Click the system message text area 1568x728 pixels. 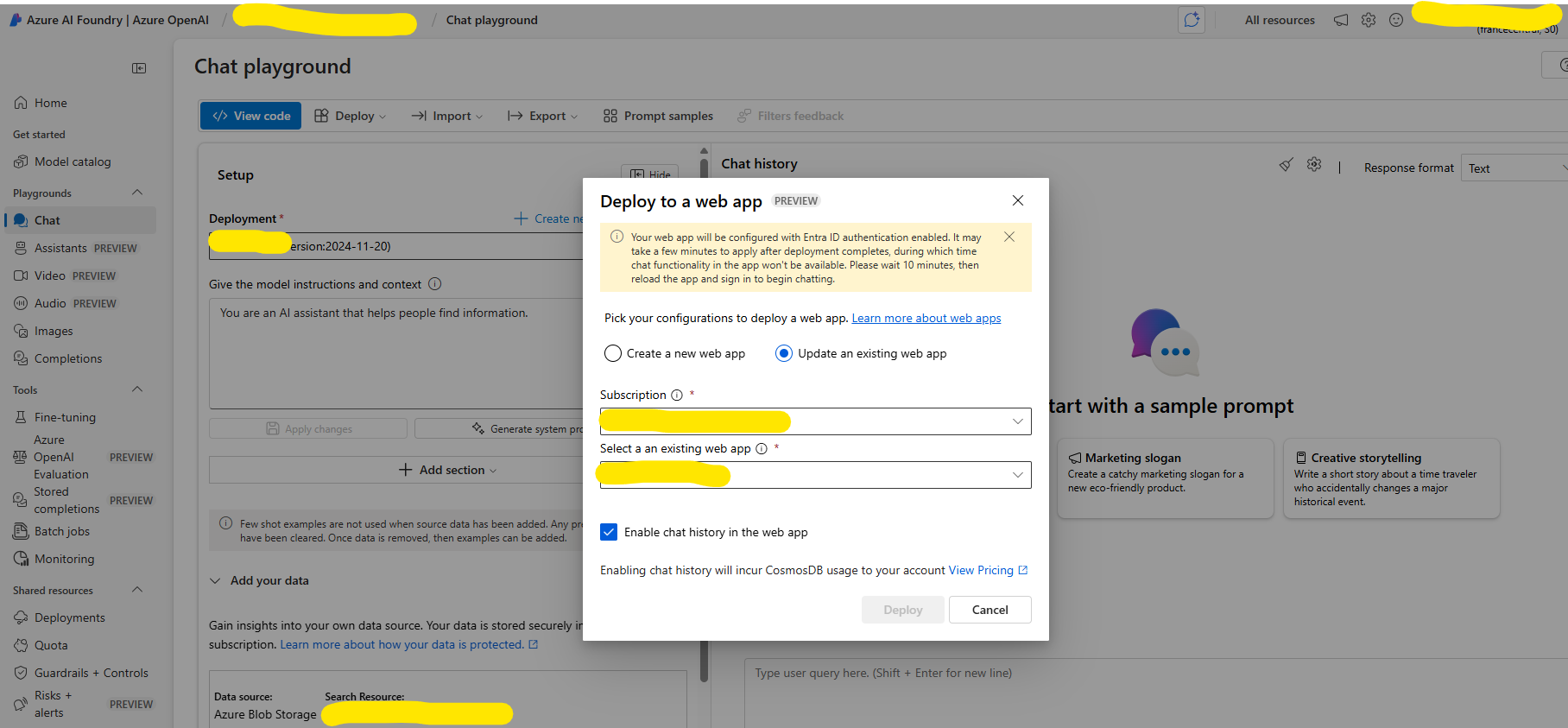397,353
